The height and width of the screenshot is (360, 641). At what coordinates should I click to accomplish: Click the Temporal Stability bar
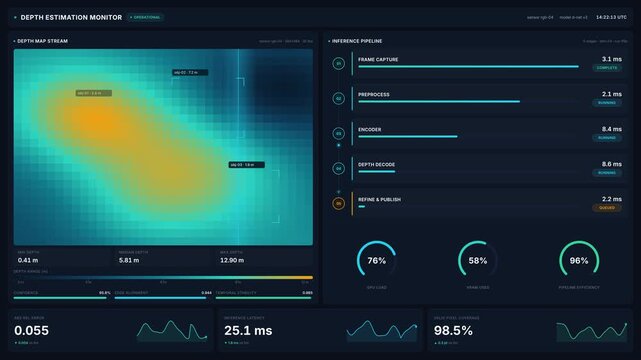point(264,298)
